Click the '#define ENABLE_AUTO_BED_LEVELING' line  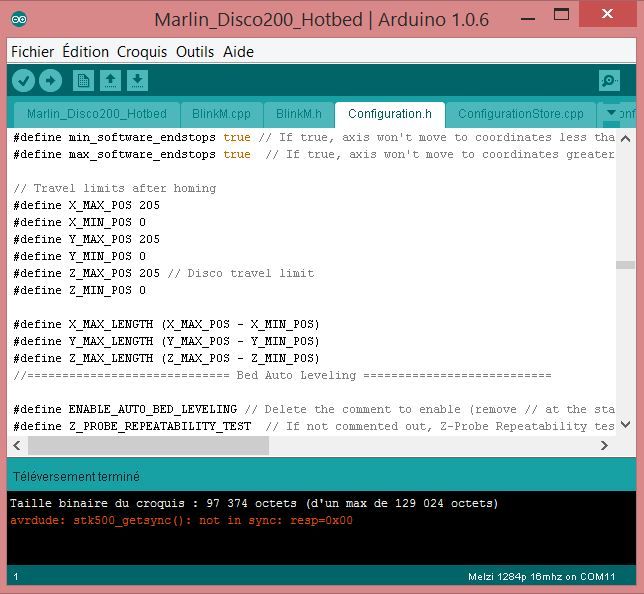coord(314,410)
